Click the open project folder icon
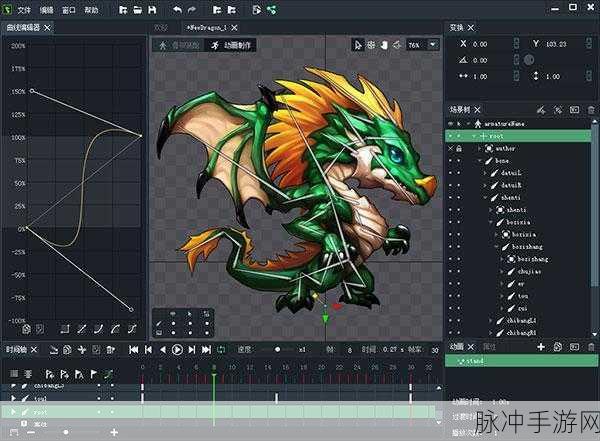The image size is (600, 441). (137, 10)
